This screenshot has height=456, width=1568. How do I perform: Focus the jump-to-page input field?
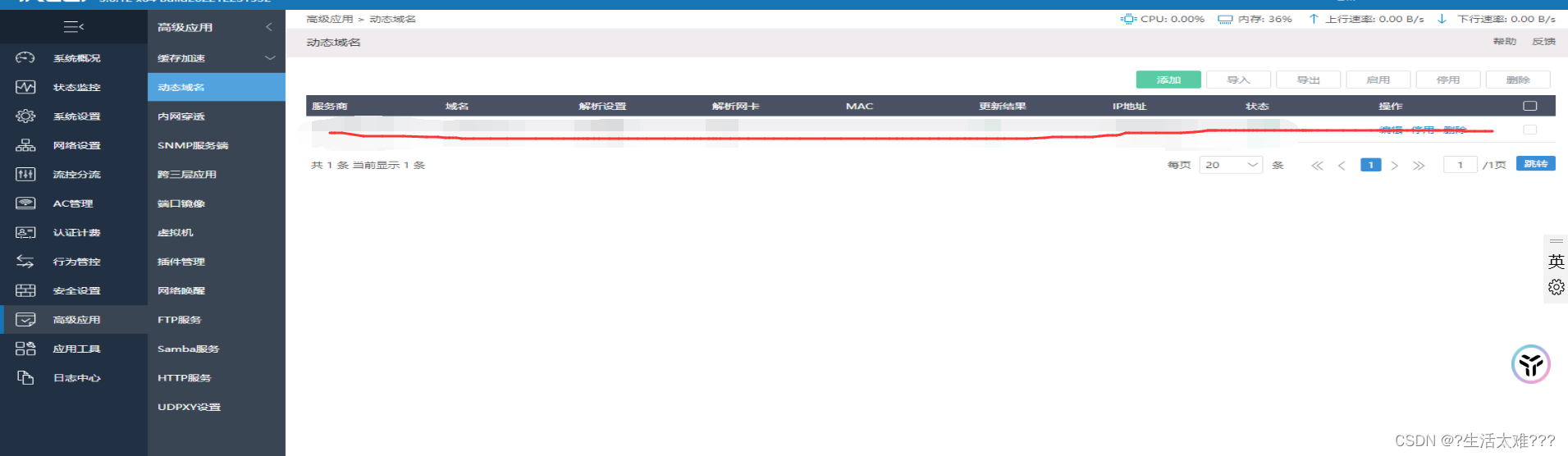point(1461,165)
